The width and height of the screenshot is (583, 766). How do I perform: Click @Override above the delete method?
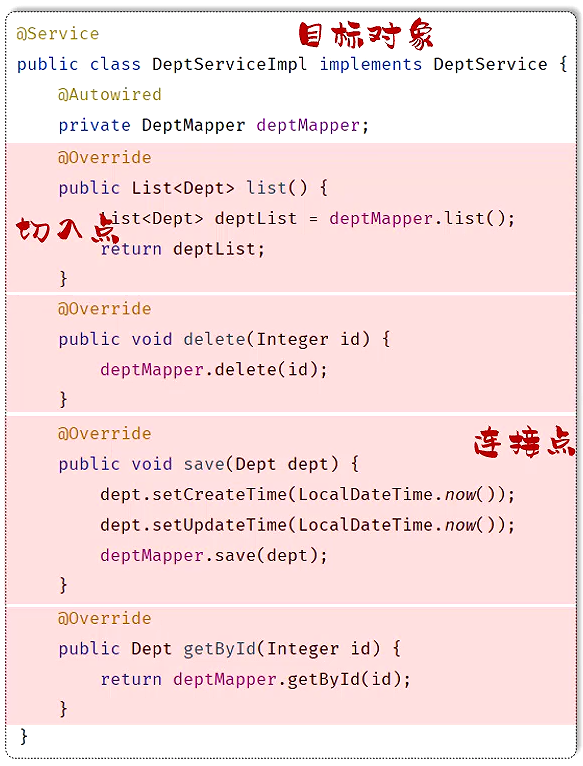pos(105,309)
